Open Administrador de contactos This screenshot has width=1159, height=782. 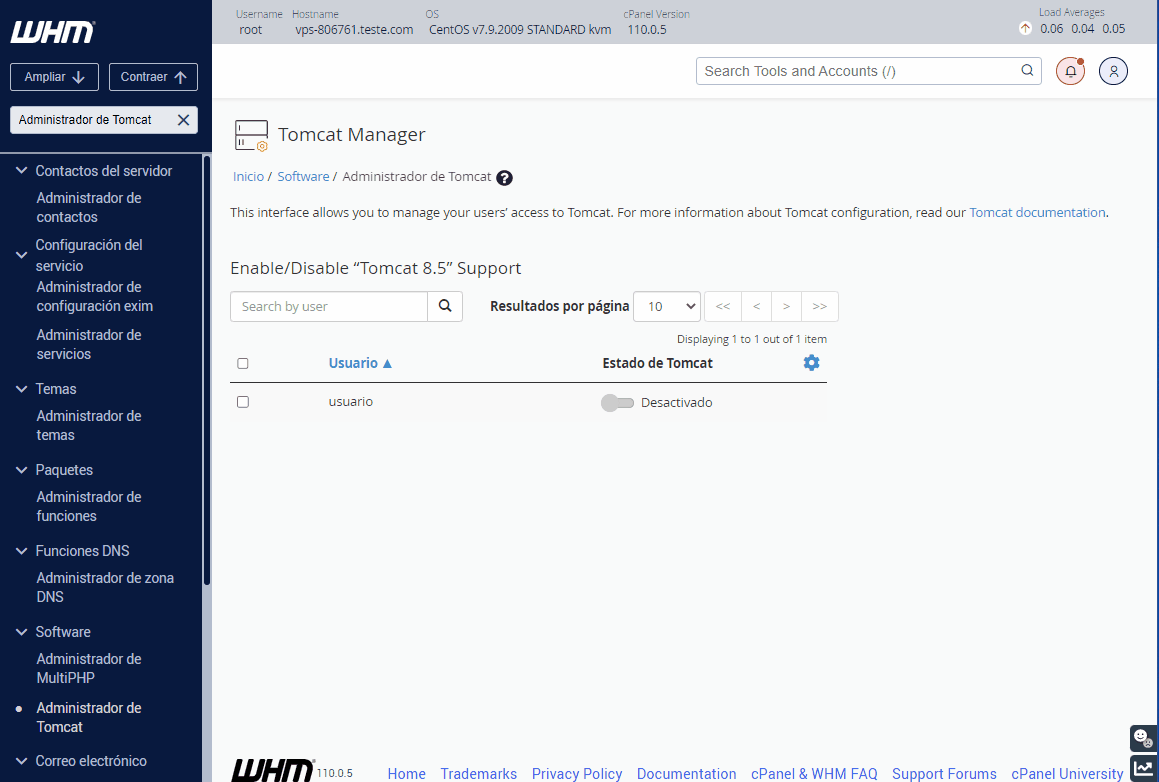coord(89,208)
